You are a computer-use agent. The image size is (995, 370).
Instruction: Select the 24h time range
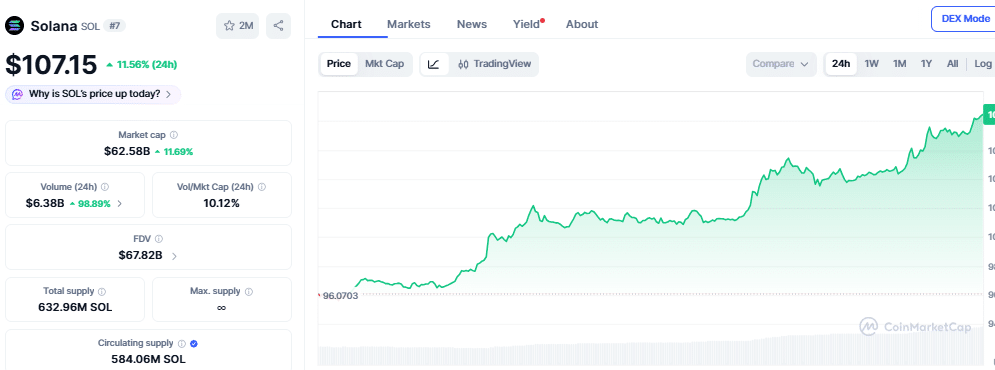(x=841, y=64)
